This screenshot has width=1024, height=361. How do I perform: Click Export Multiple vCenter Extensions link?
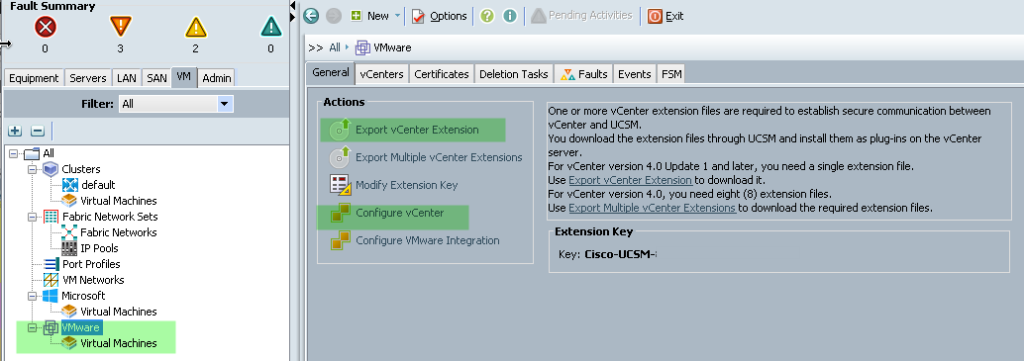point(652,208)
